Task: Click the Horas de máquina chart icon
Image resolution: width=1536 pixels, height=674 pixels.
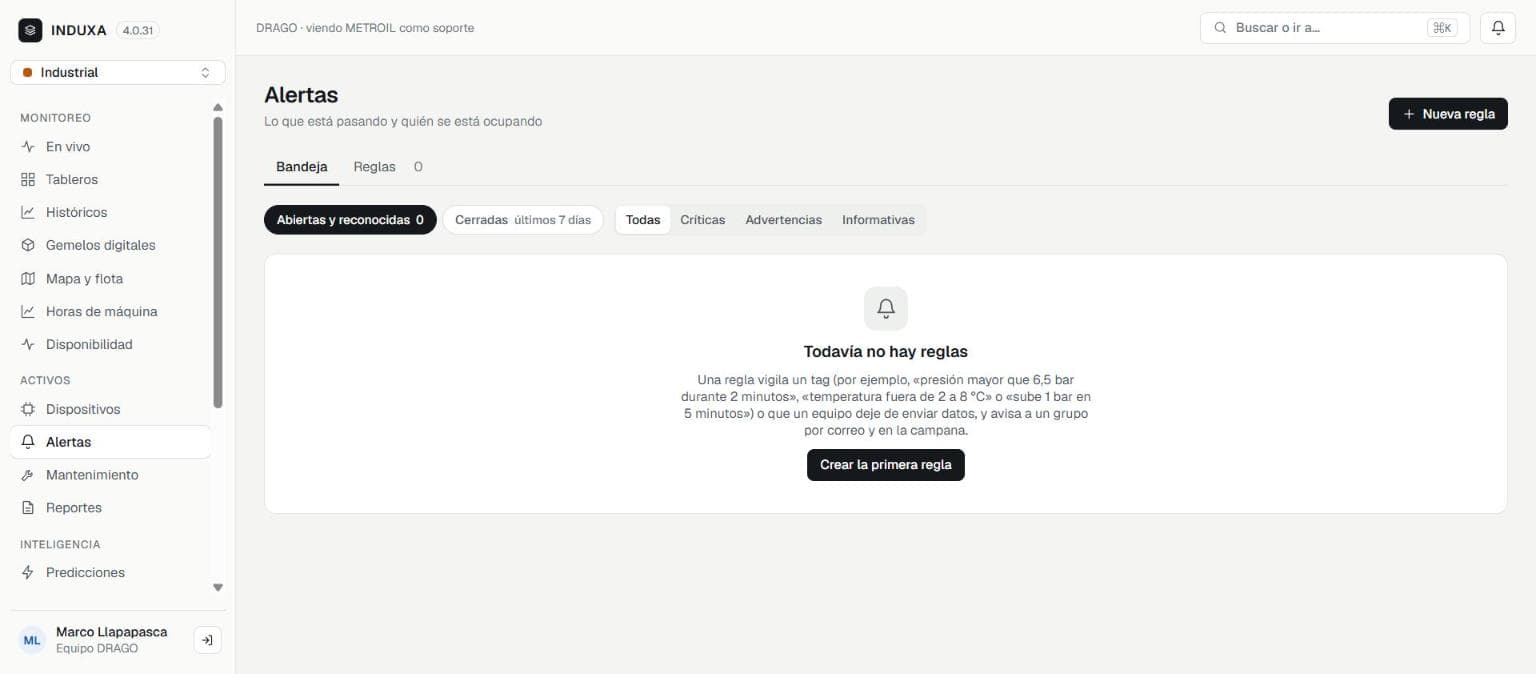Action: (28, 312)
